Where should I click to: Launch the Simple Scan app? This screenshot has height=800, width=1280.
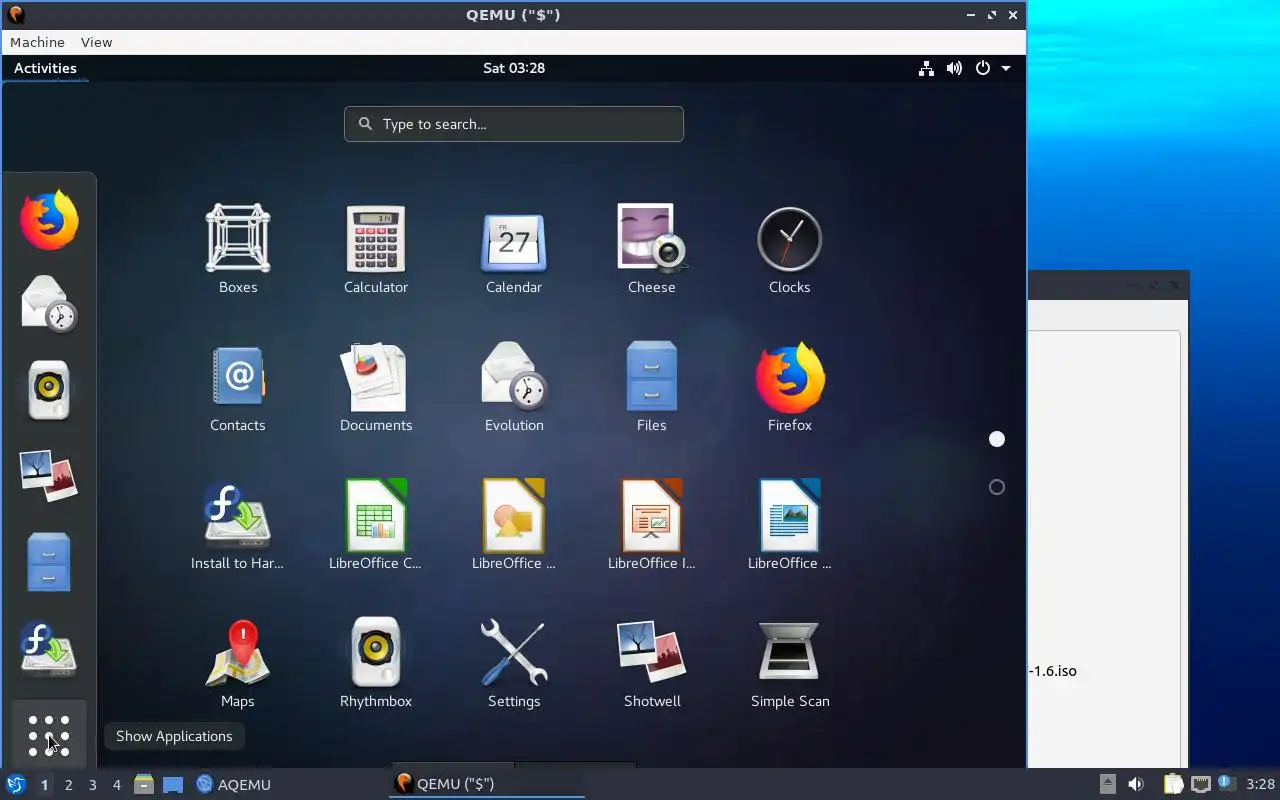[790, 663]
